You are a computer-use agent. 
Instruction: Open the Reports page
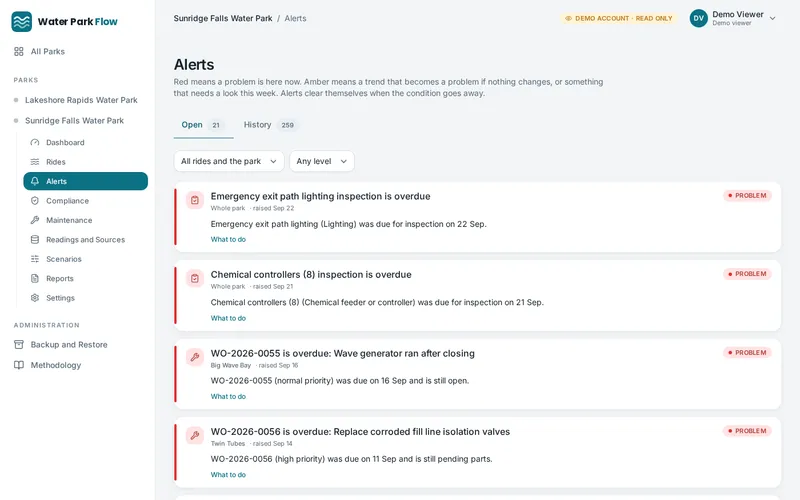86,278
